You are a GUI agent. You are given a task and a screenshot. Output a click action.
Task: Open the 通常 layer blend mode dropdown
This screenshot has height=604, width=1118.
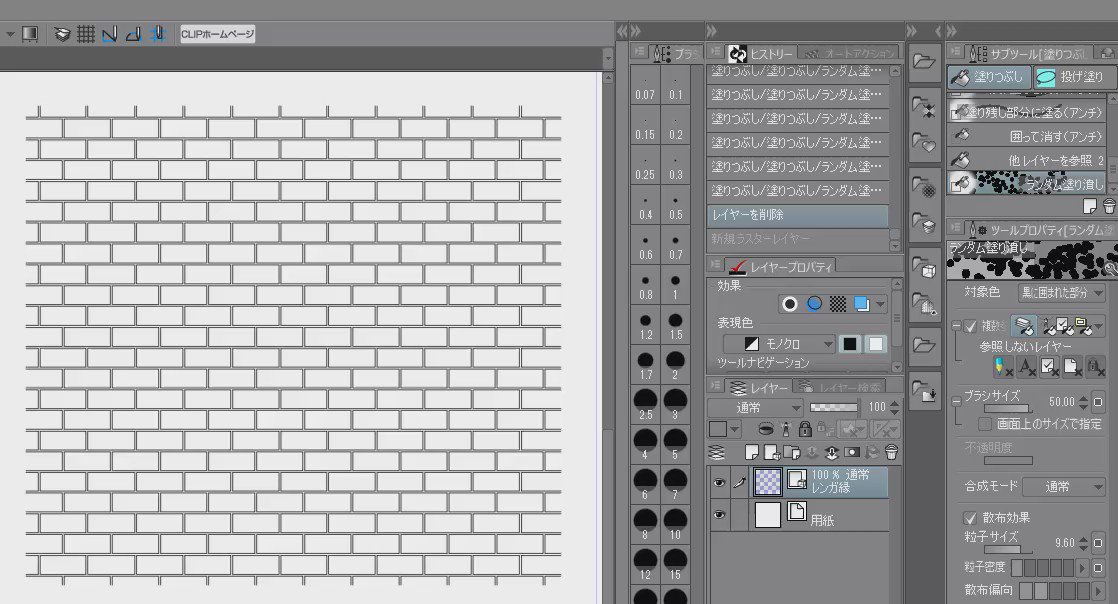click(x=756, y=407)
